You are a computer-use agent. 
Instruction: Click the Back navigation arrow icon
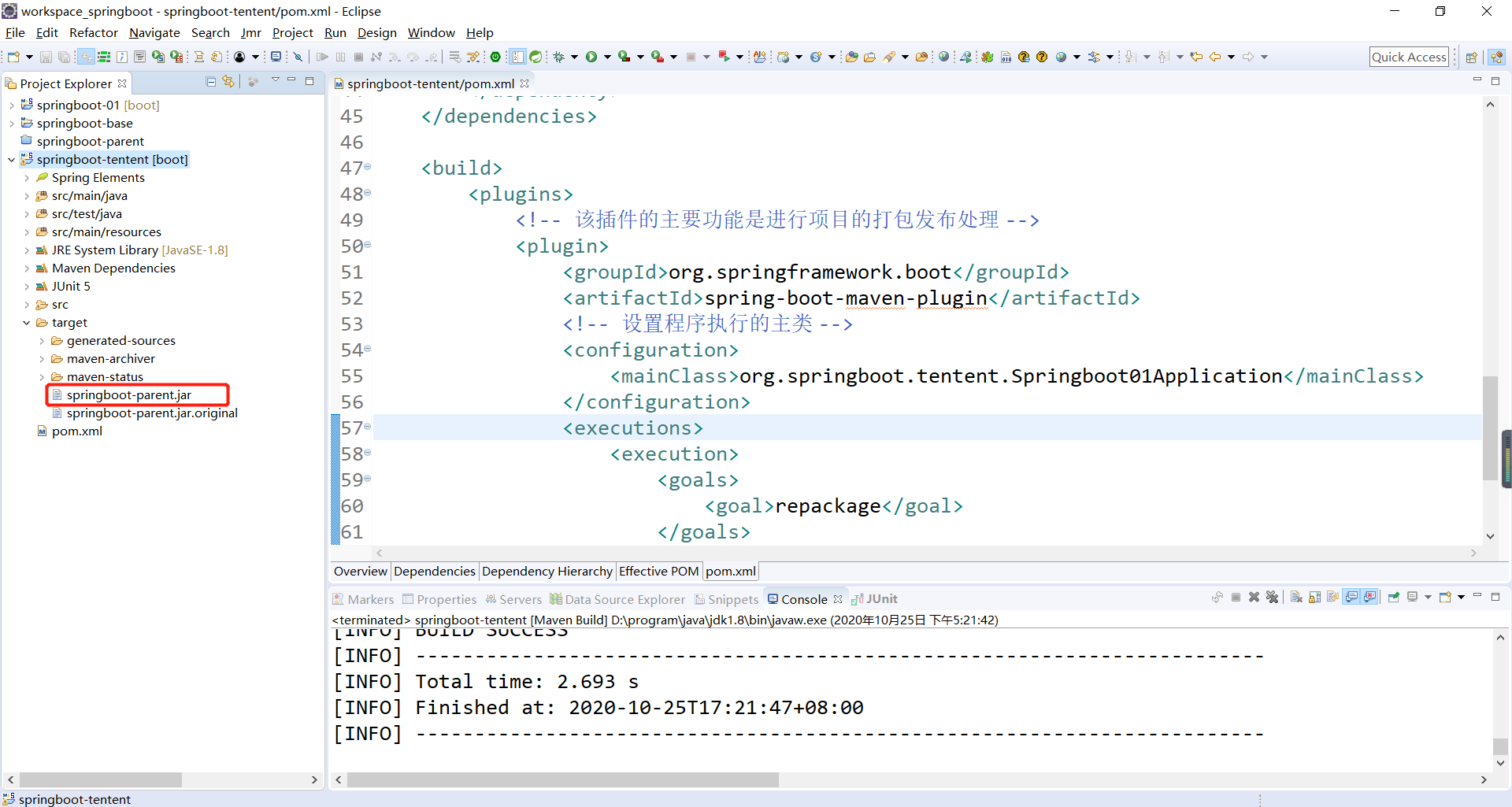[1214, 57]
